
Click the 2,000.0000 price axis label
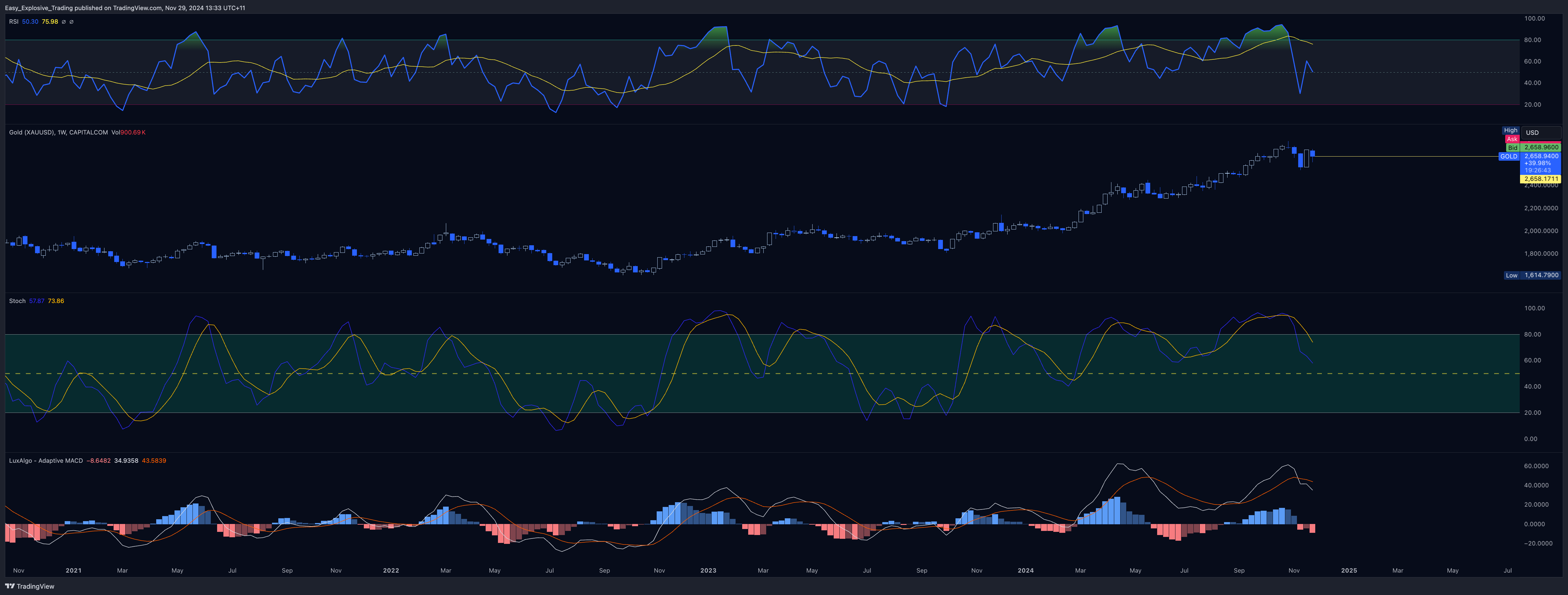[1541, 231]
